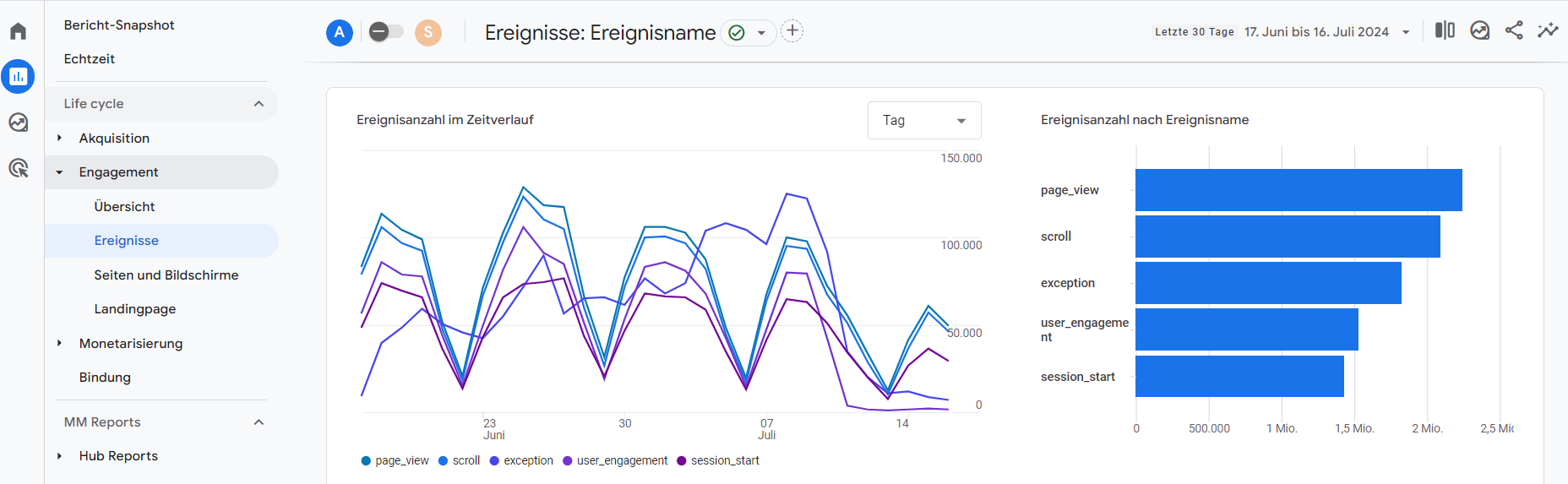The image size is (1568, 484).
Task: Click the session_start bar in chart
Action: [1239, 376]
